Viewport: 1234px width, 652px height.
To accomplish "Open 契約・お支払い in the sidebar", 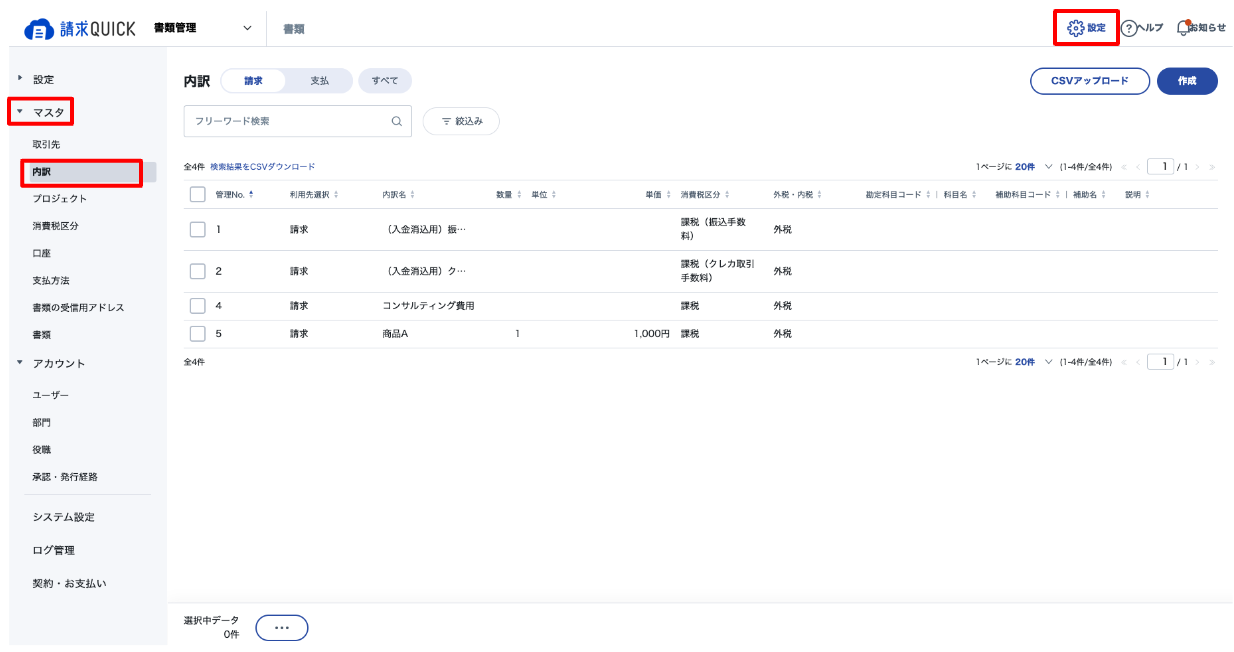I will (x=69, y=583).
